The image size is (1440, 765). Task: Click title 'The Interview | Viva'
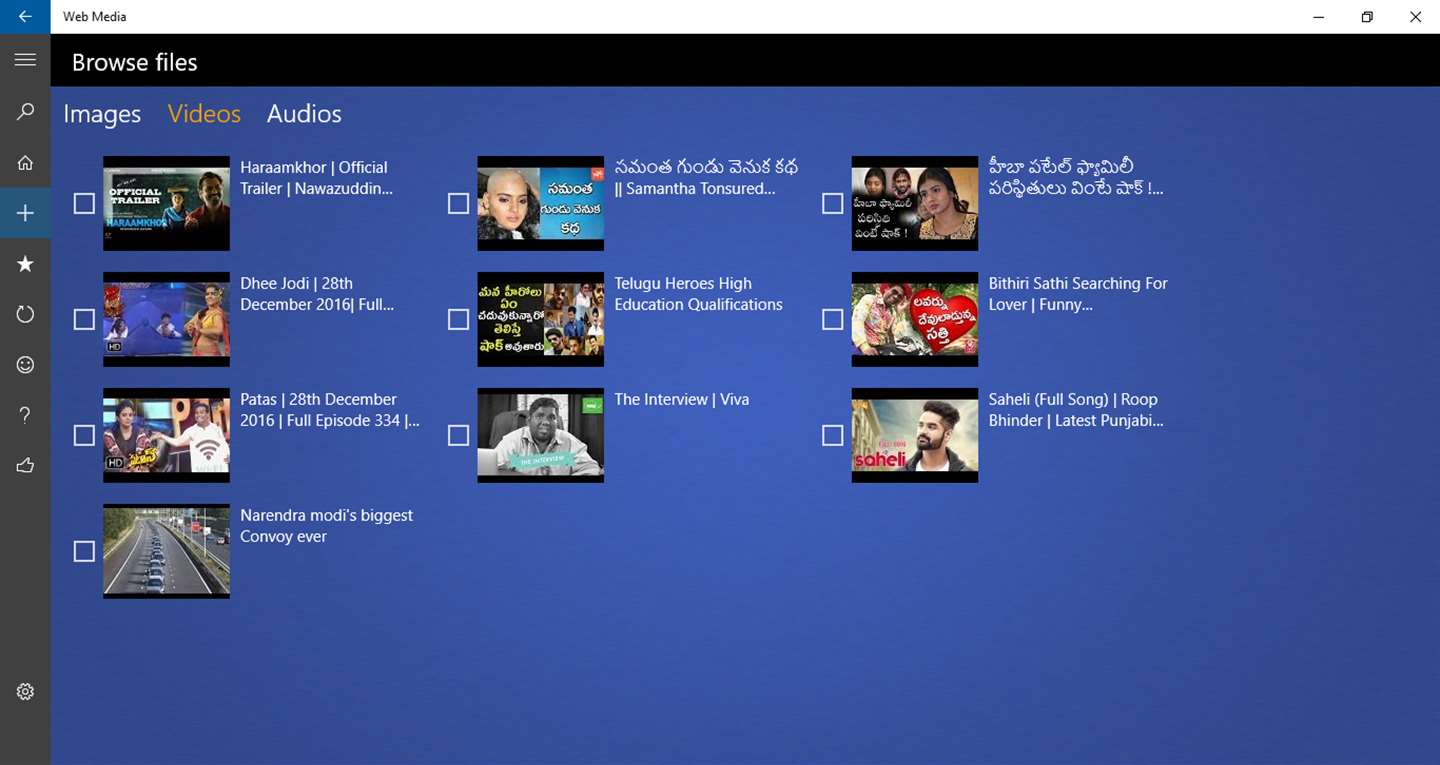pyautogui.click(x=681, y=399)
